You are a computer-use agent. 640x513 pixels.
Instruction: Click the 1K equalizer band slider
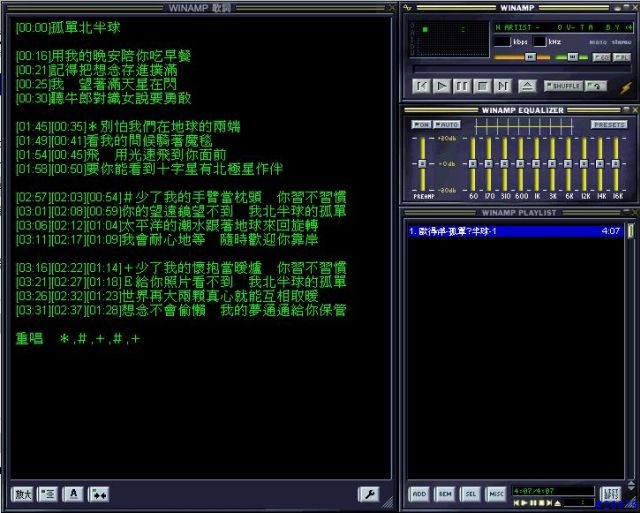pyautogui.click(x=536, y=164)
